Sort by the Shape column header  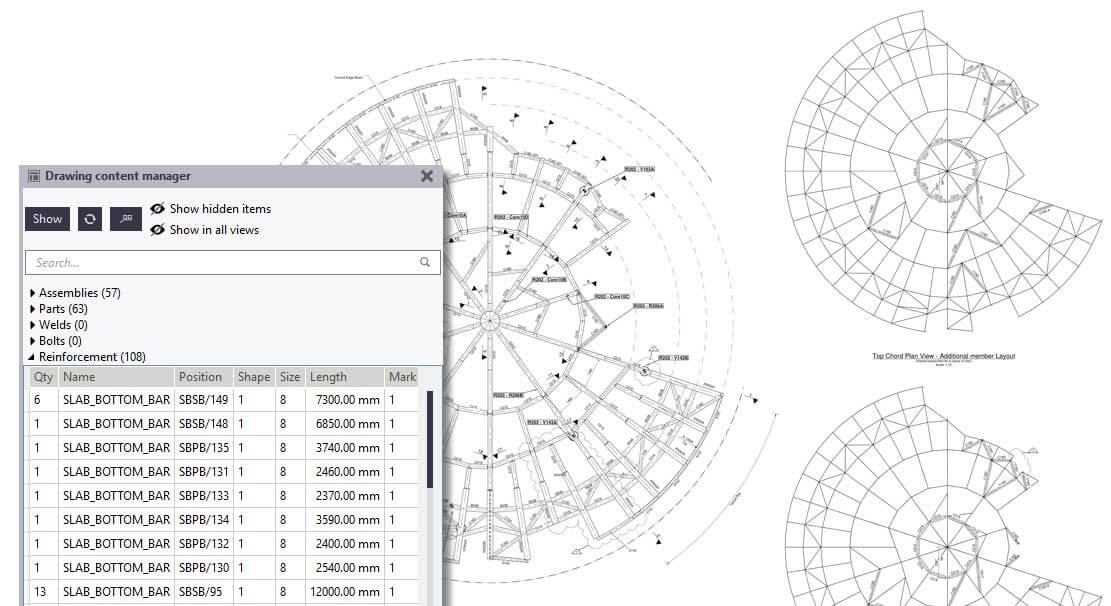[254, 377]
